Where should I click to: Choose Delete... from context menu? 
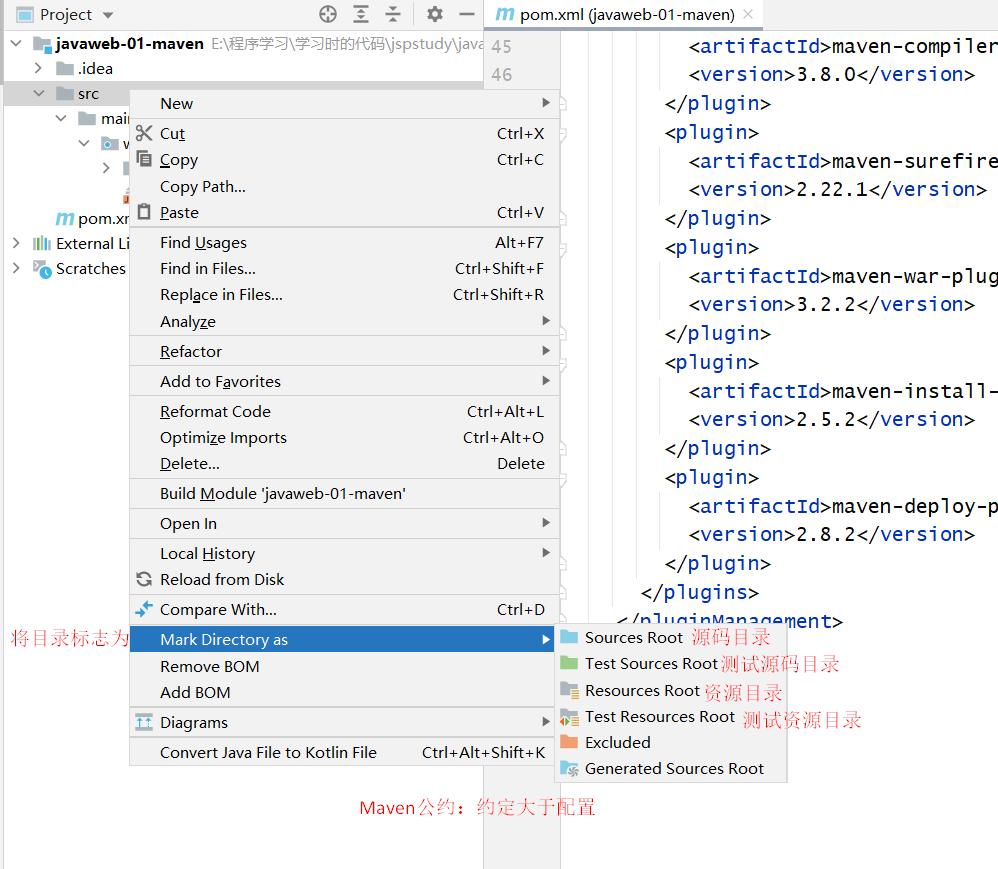pos(344,463)
